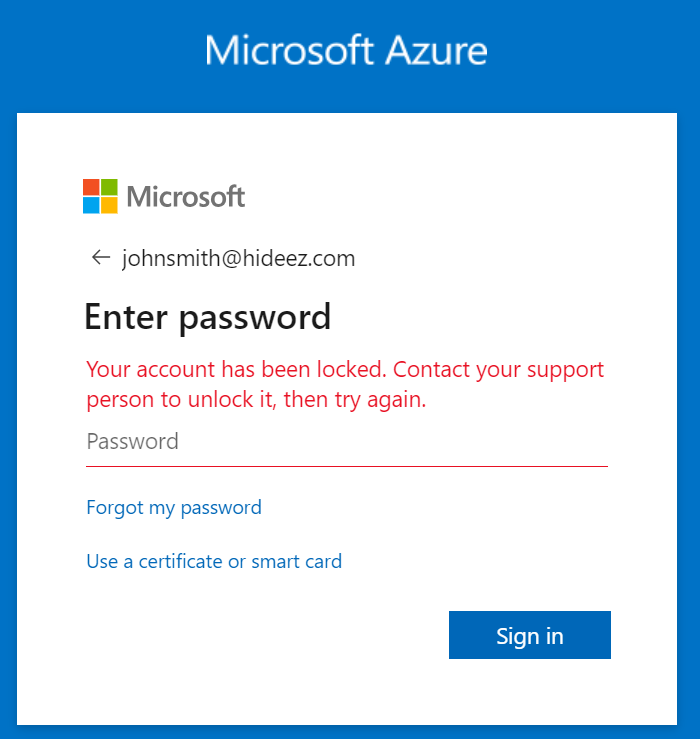The image size is (700, 739).
Task: Click the blue square of the Microsoft logo
Action: (x=91, y=205)
